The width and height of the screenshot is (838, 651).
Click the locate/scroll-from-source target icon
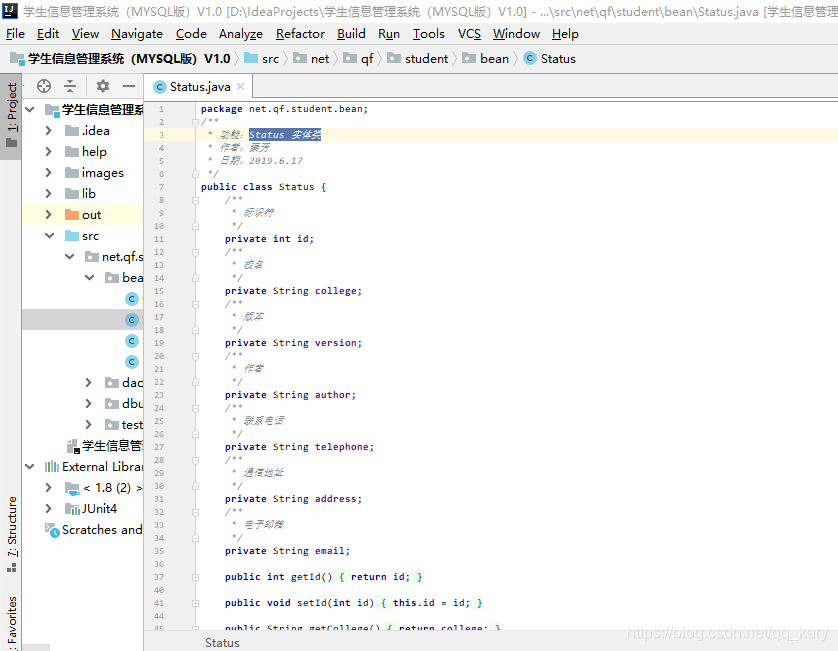pos(44,86)
